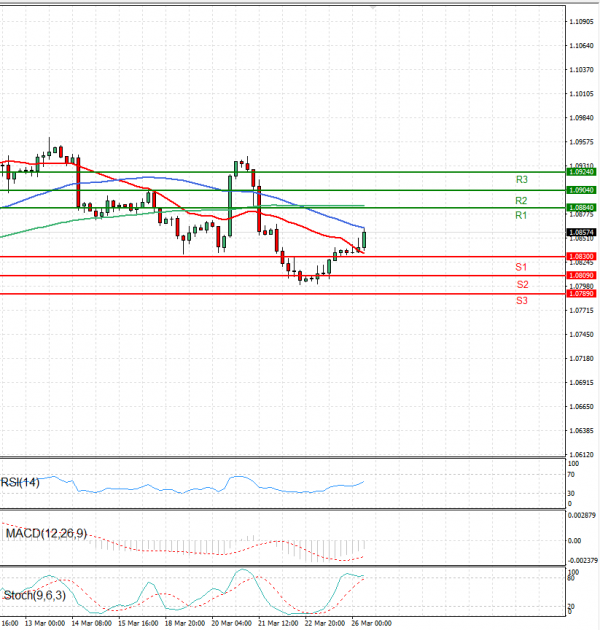Image resolution: width=600 pixels, height=630 pixels.
Task: Click the RSI 30 level value
Action: pos(571,493)
